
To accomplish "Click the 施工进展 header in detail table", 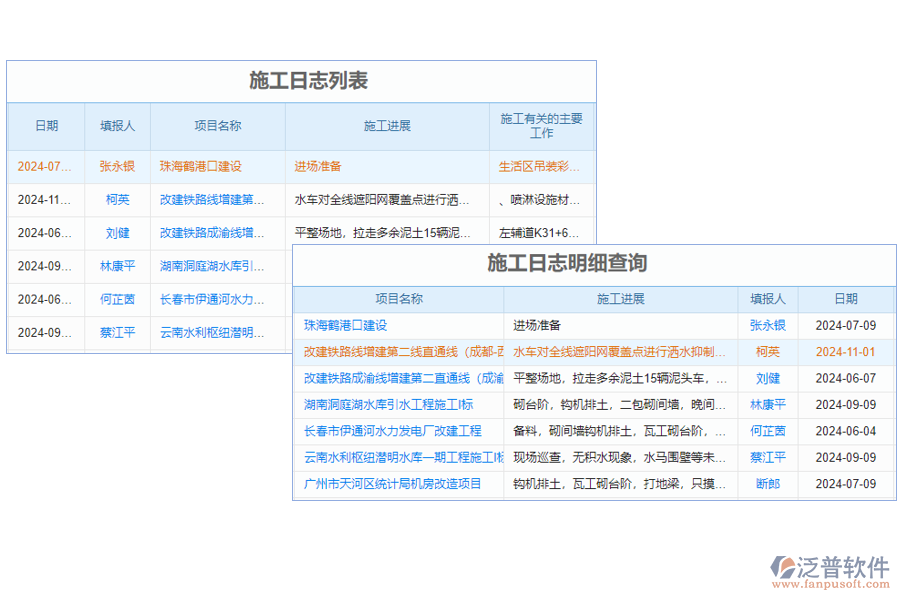I will click(x=621, y=298).
